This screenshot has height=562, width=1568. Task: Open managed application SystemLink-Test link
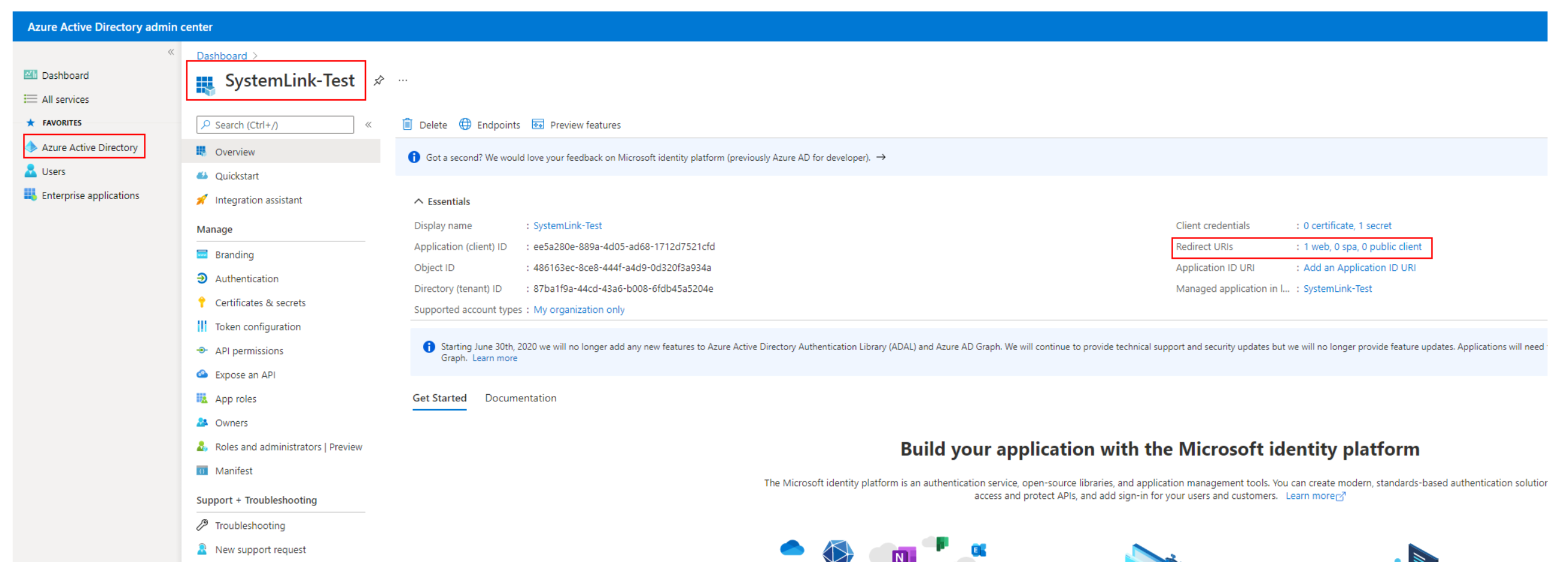[x=1337, y=288]
